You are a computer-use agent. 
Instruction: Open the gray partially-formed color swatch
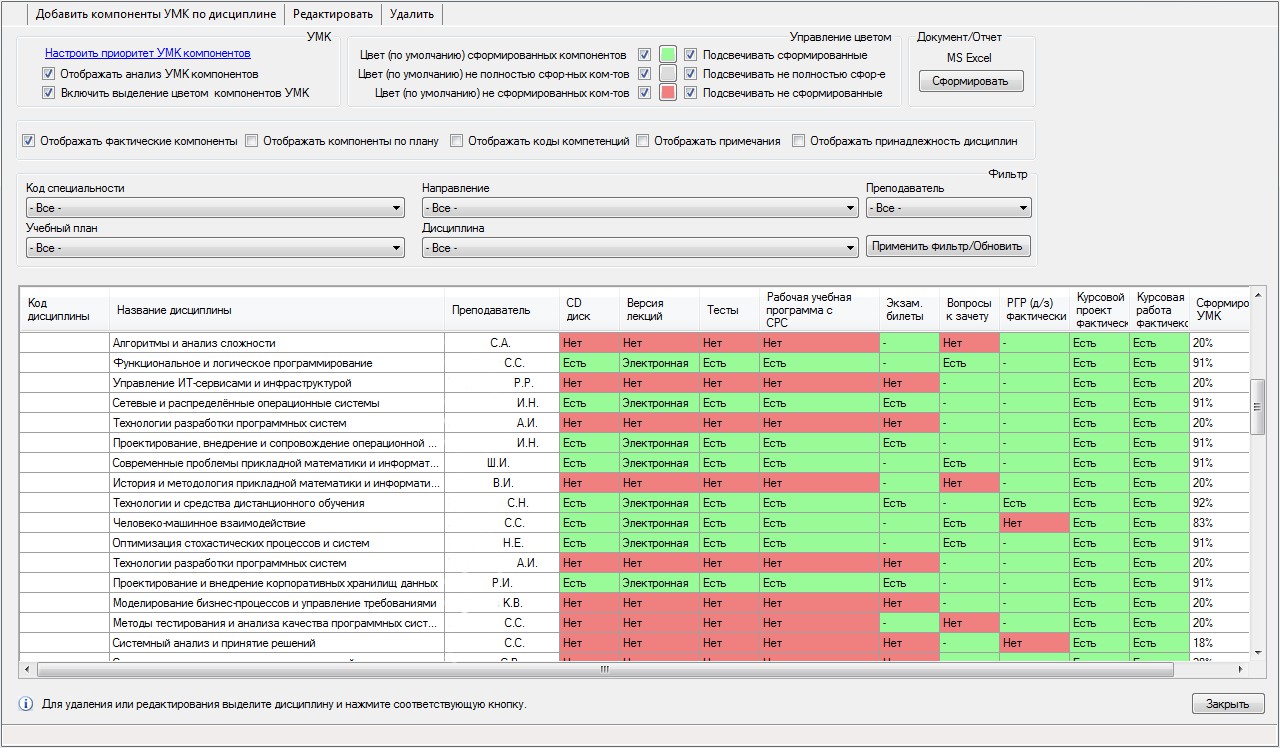668,74
